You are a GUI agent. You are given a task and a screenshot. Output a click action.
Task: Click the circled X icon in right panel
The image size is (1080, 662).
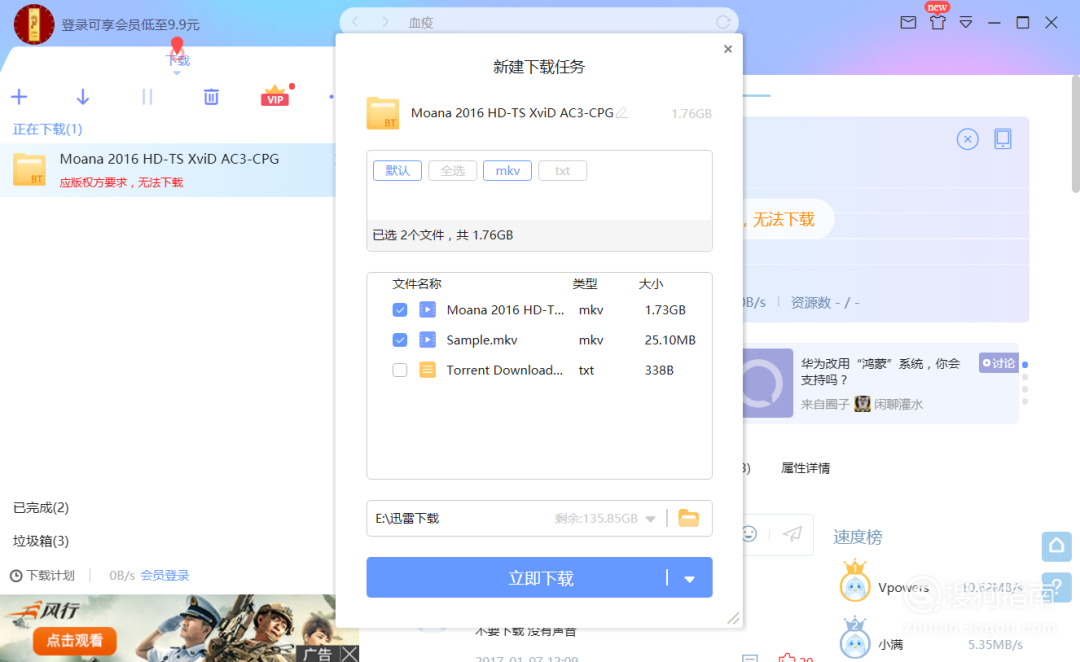[968, 140]
